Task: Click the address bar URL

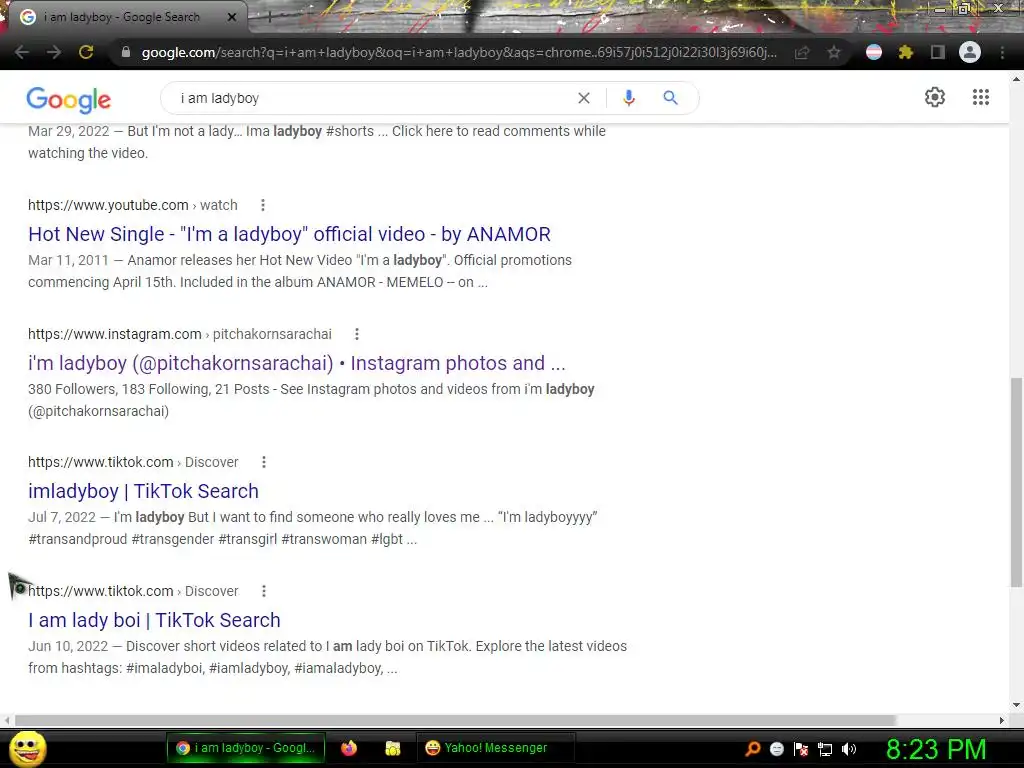Action: coord(459,52)
